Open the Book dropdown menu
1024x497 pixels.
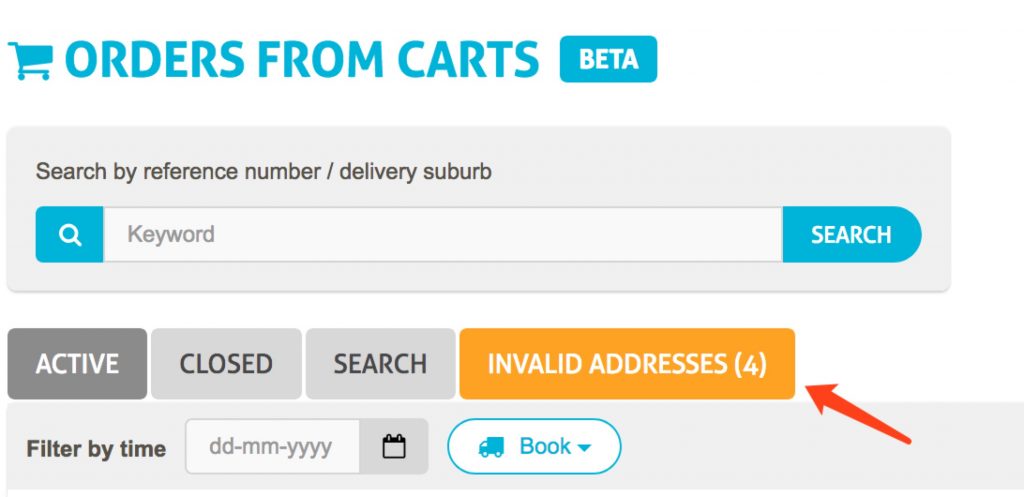[x=534, y=447]
